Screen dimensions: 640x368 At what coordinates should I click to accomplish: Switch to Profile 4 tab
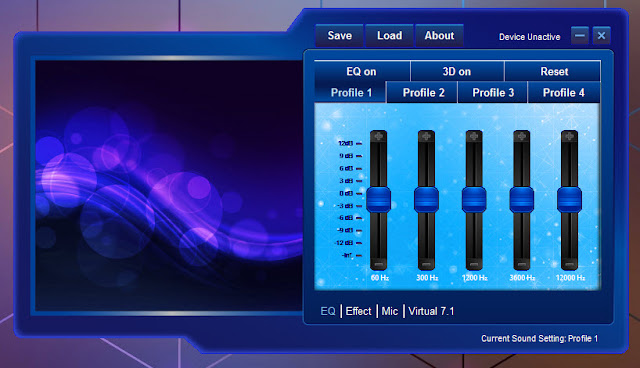pyautogui.click(x=564, y=93)
